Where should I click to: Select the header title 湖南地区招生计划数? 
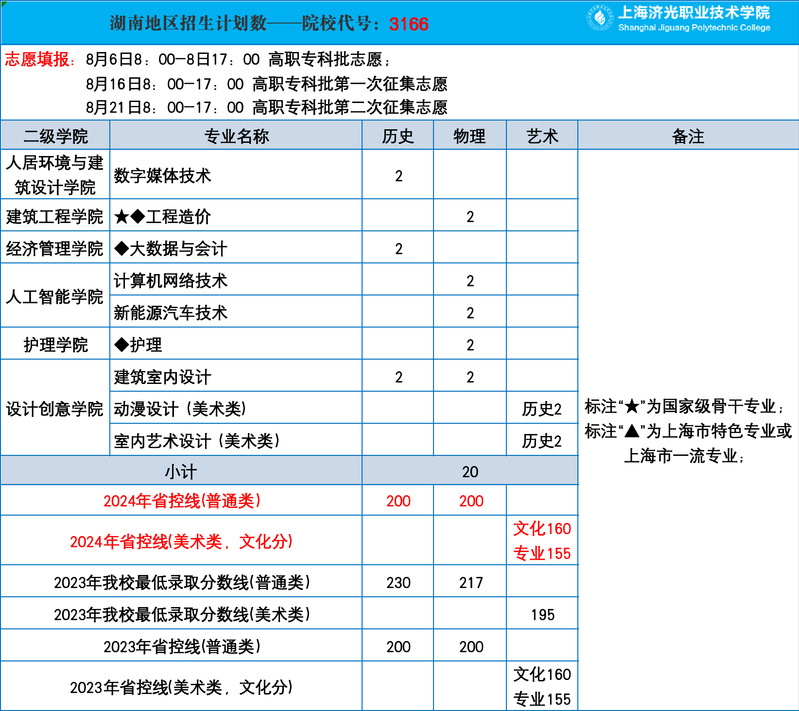pyautogui.click(x=189, y=23)
